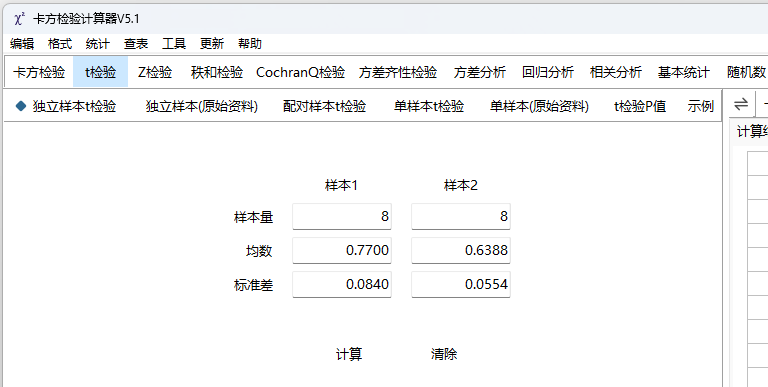Click the 样本2 均数 field 0.6388

coord(461,250)
